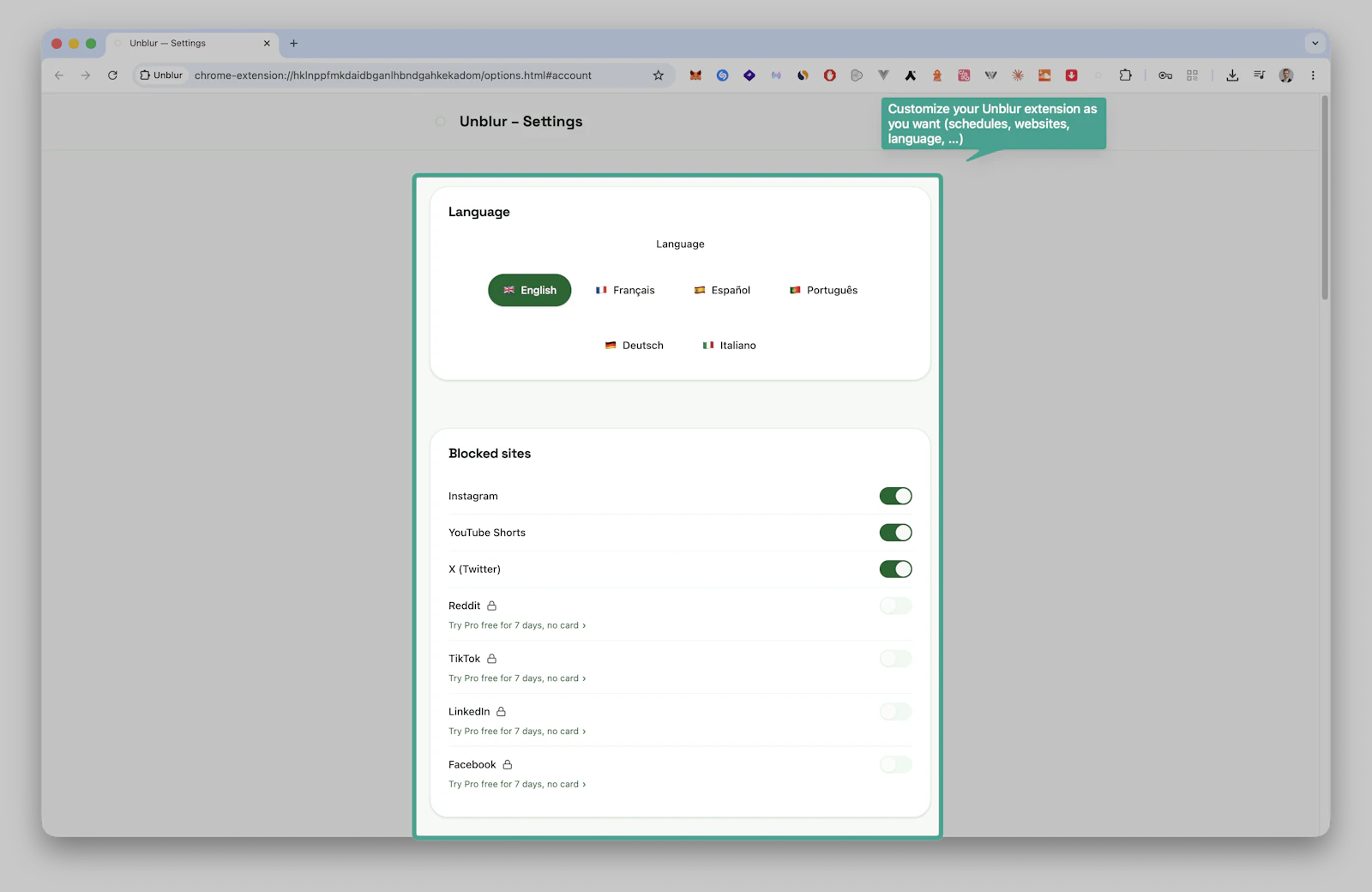Switch language to Français
Screen dimensions: 1372x892
click(x=625, y=290)
